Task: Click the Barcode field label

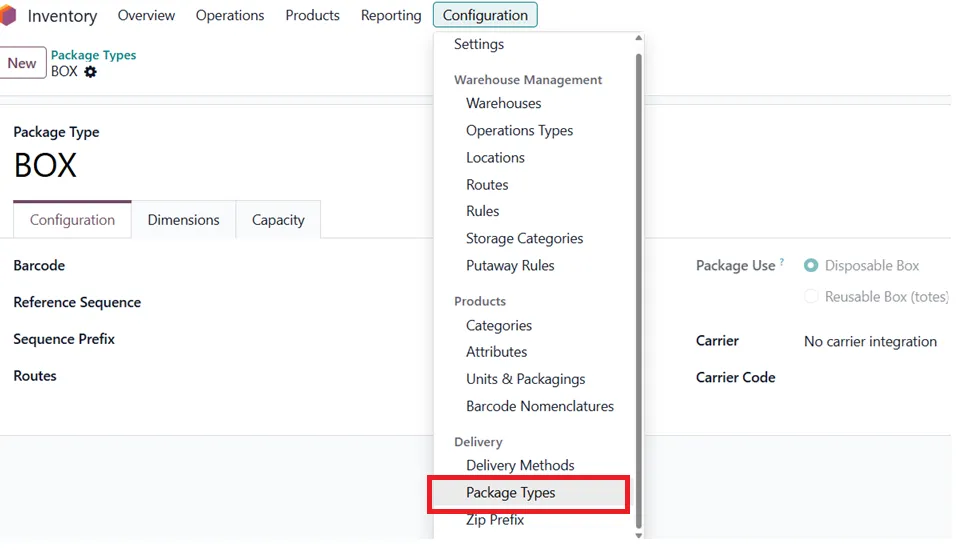Action: coord(39,266)
